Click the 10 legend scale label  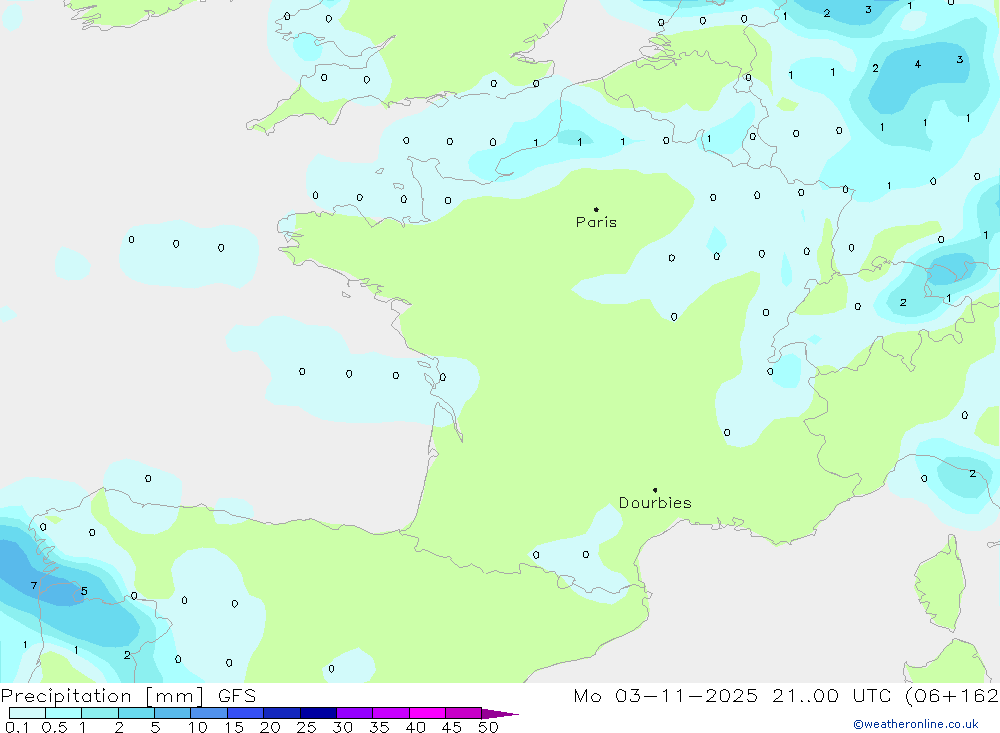coord(198,727)
